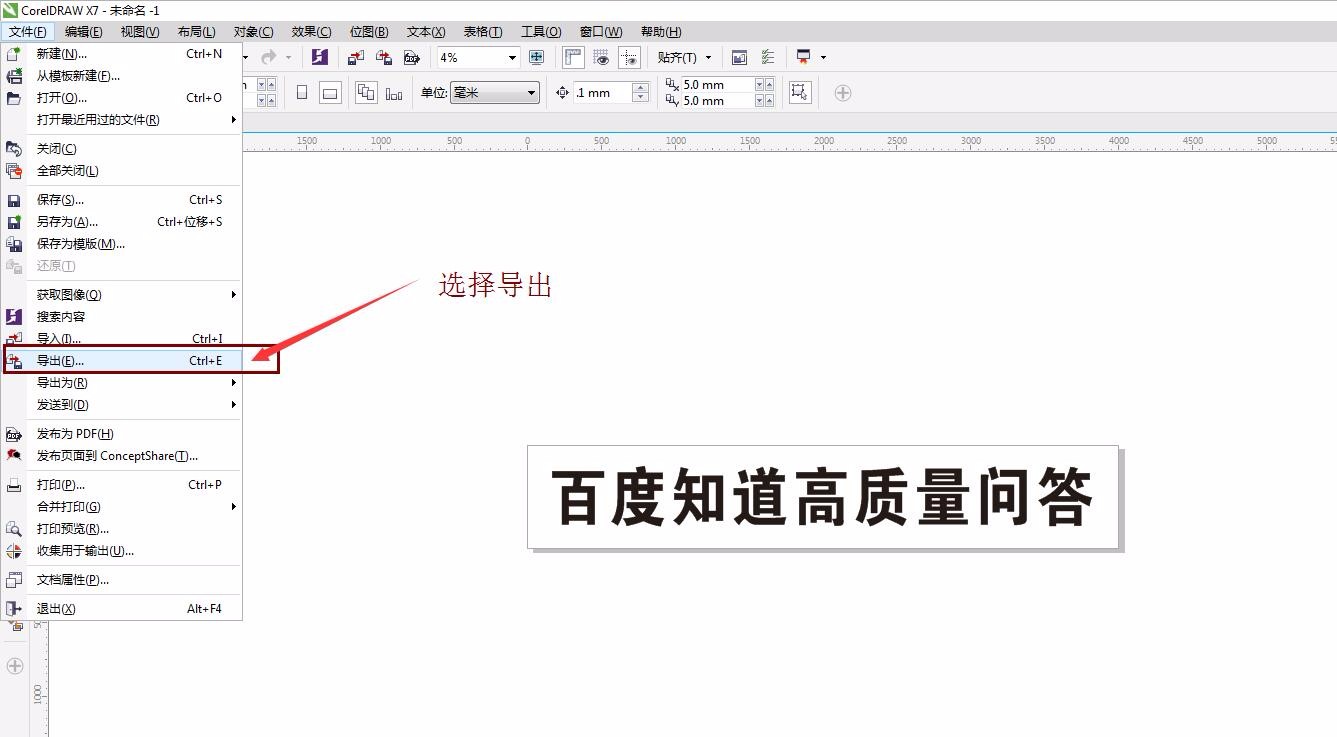Click the treat-as-filled selection icon in property bar
The width and height of the screenshot is (1337, 737).
click(799, 92)
